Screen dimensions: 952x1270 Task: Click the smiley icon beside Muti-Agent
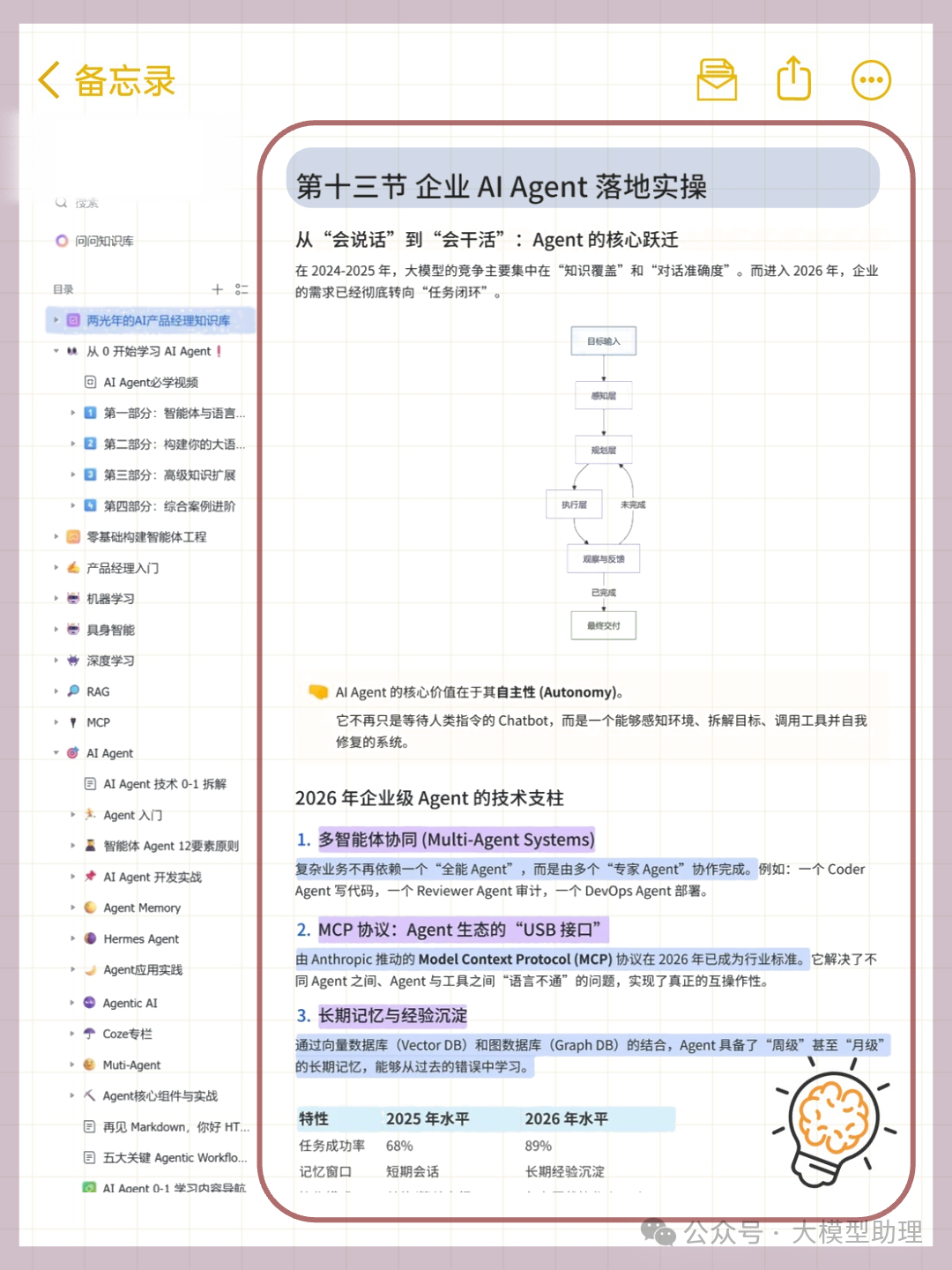click(x=89, y=1065)
